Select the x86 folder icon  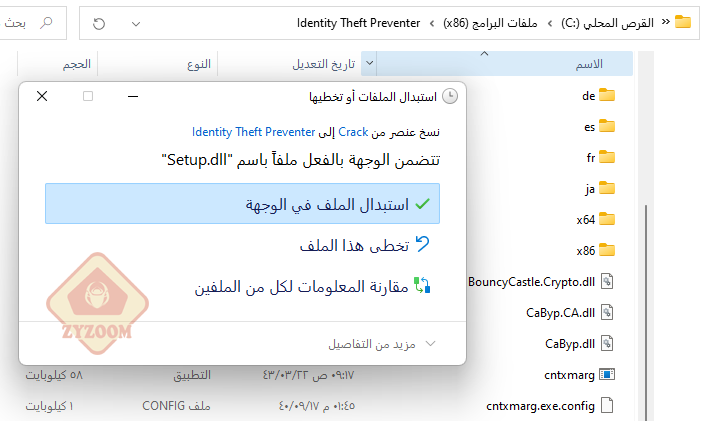pyautogui.click(x=607, y=250)
